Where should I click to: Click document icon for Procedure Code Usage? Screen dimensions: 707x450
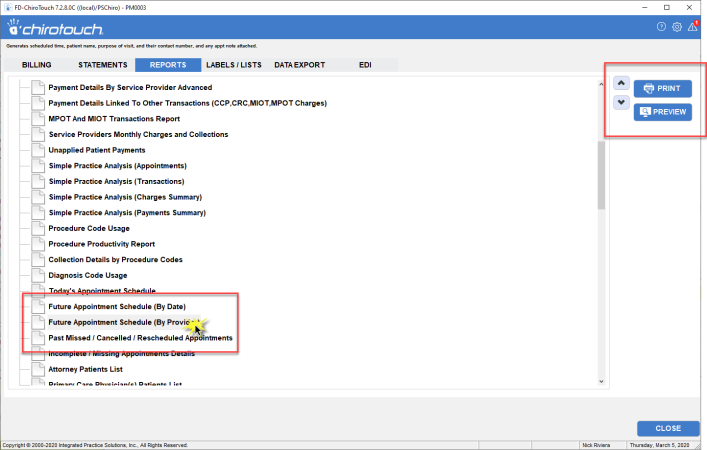[38, 228]
